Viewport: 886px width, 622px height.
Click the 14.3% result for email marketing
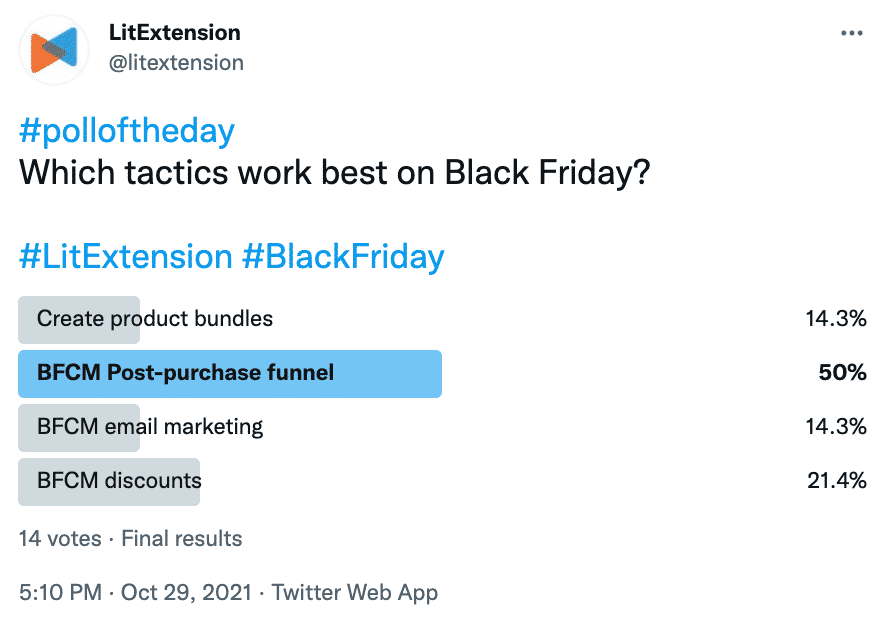[x=836, y=427]
